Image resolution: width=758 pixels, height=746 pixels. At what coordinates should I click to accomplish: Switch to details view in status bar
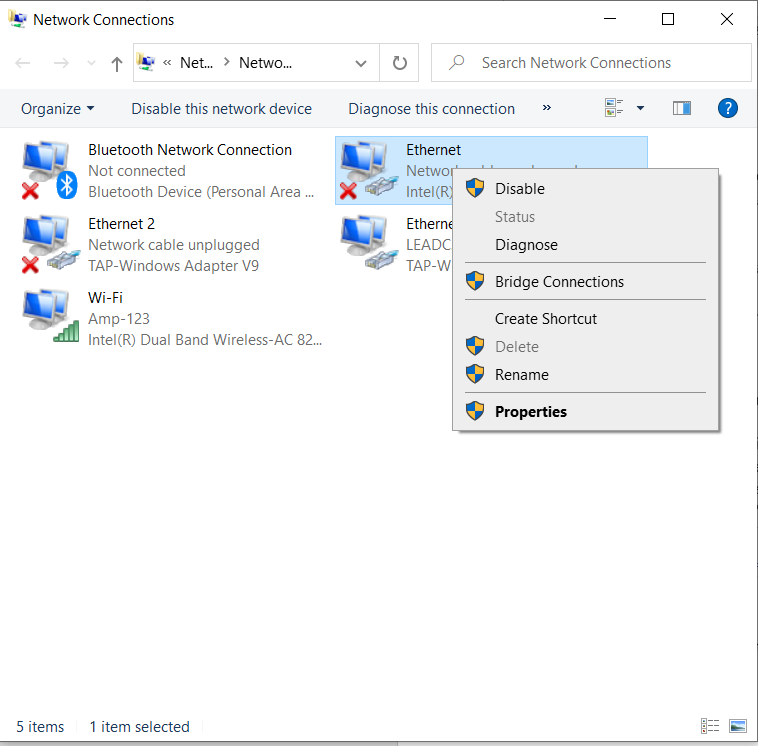710,726
